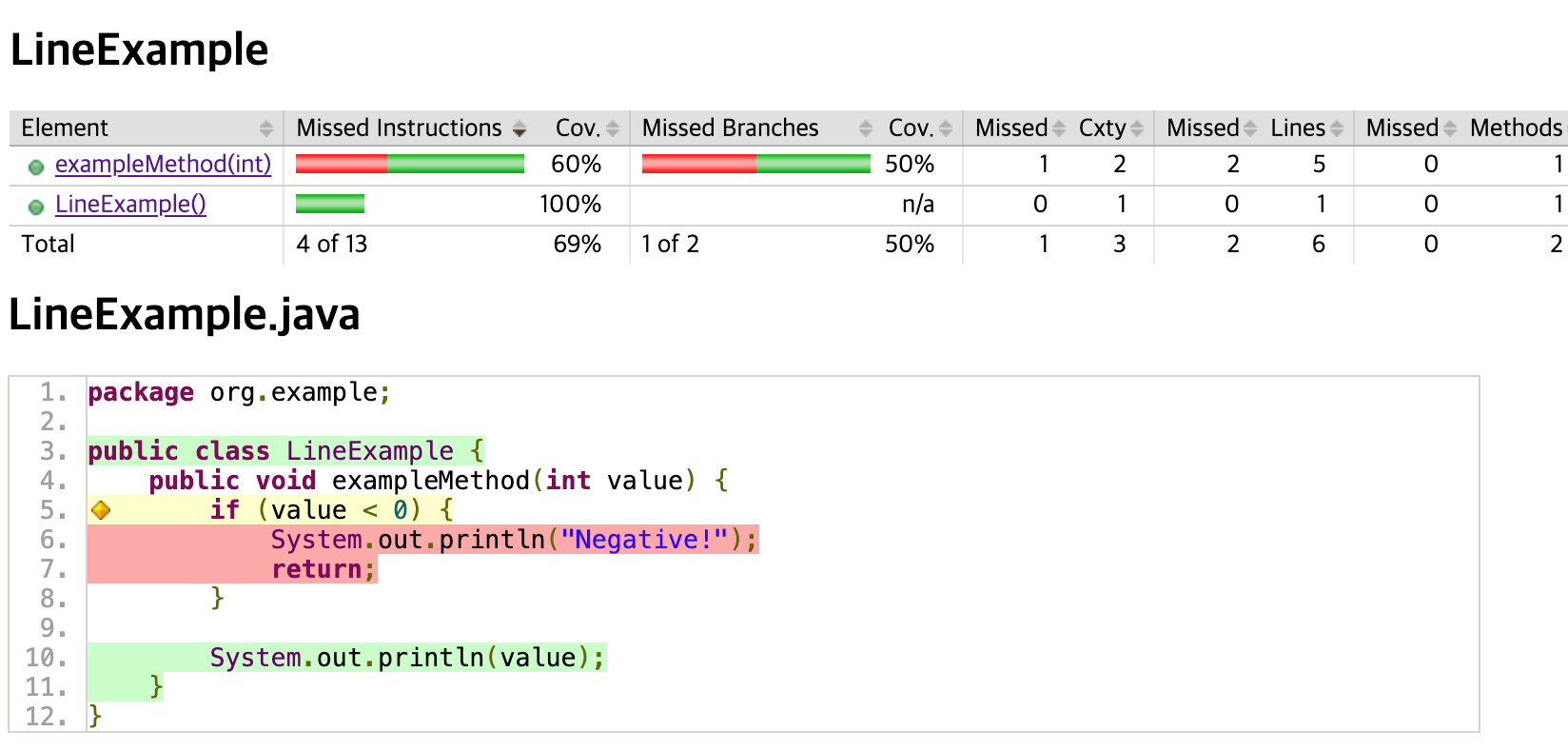This screenshot has width=1568, height=751.
Task: Click line number 12 in the gutter
Action: pyautogui.click(x=47, y=716)
